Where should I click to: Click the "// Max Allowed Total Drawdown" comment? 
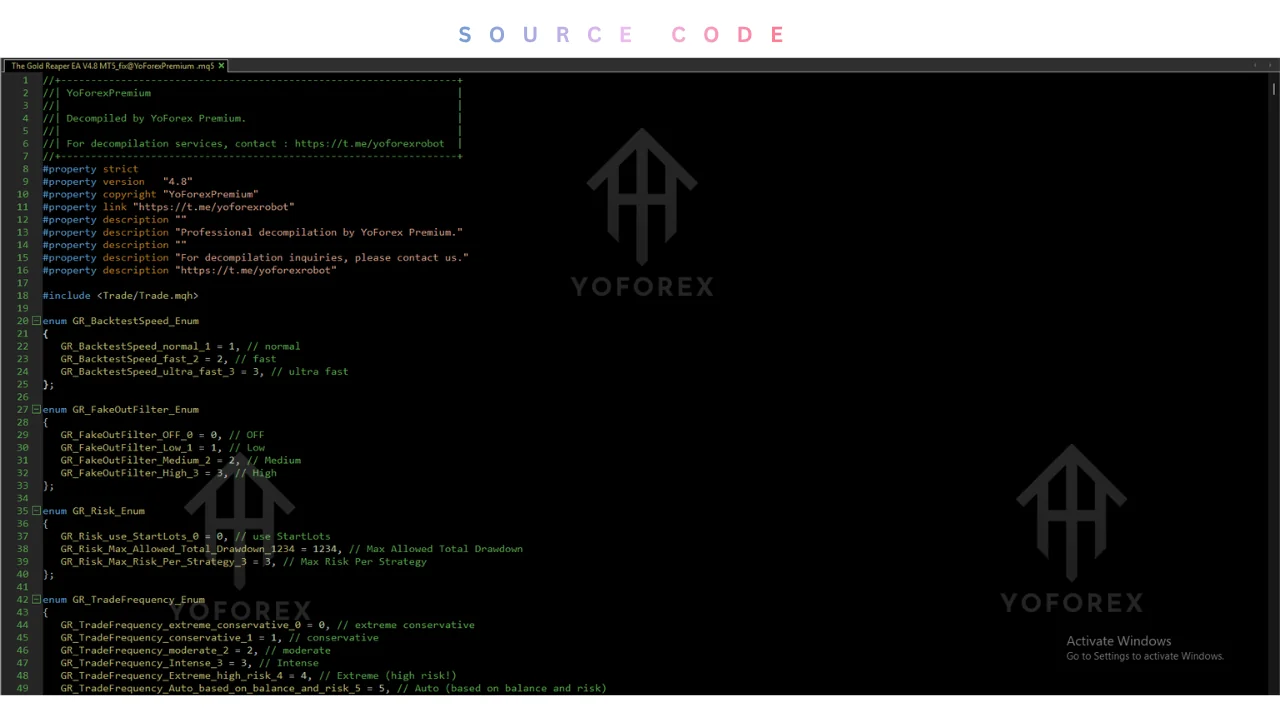pos(436,549)
